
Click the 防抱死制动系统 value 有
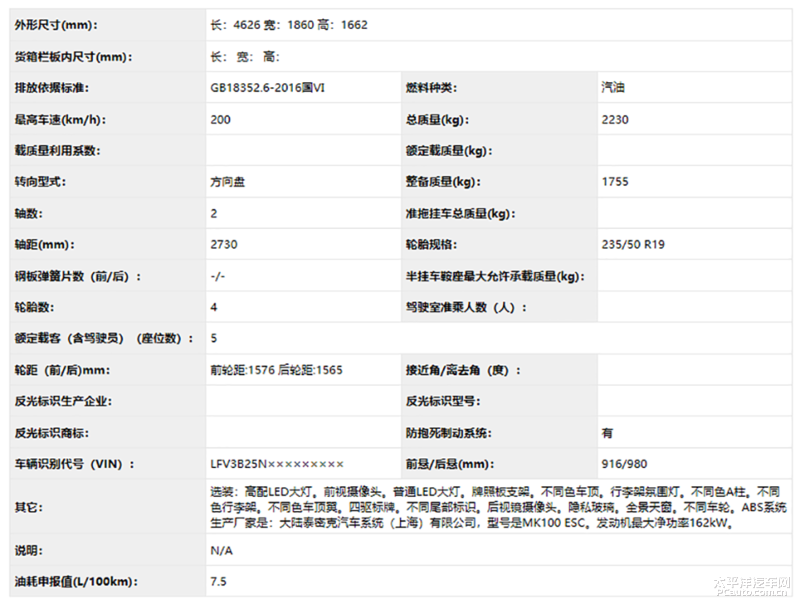pos(608,433)
